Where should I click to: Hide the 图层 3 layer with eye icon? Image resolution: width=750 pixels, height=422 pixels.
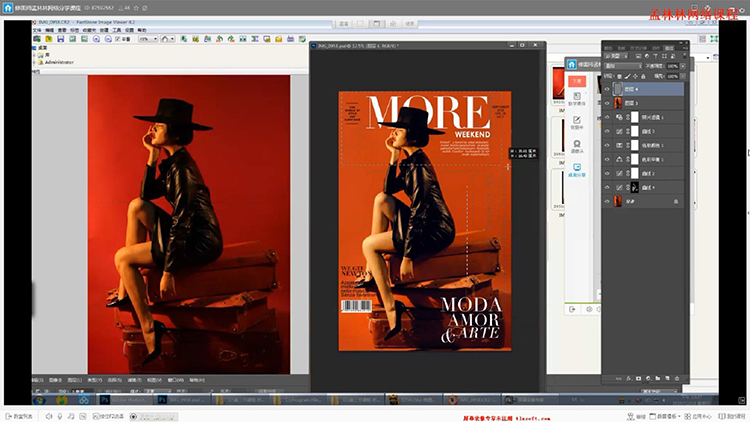(x=607, y=103)
